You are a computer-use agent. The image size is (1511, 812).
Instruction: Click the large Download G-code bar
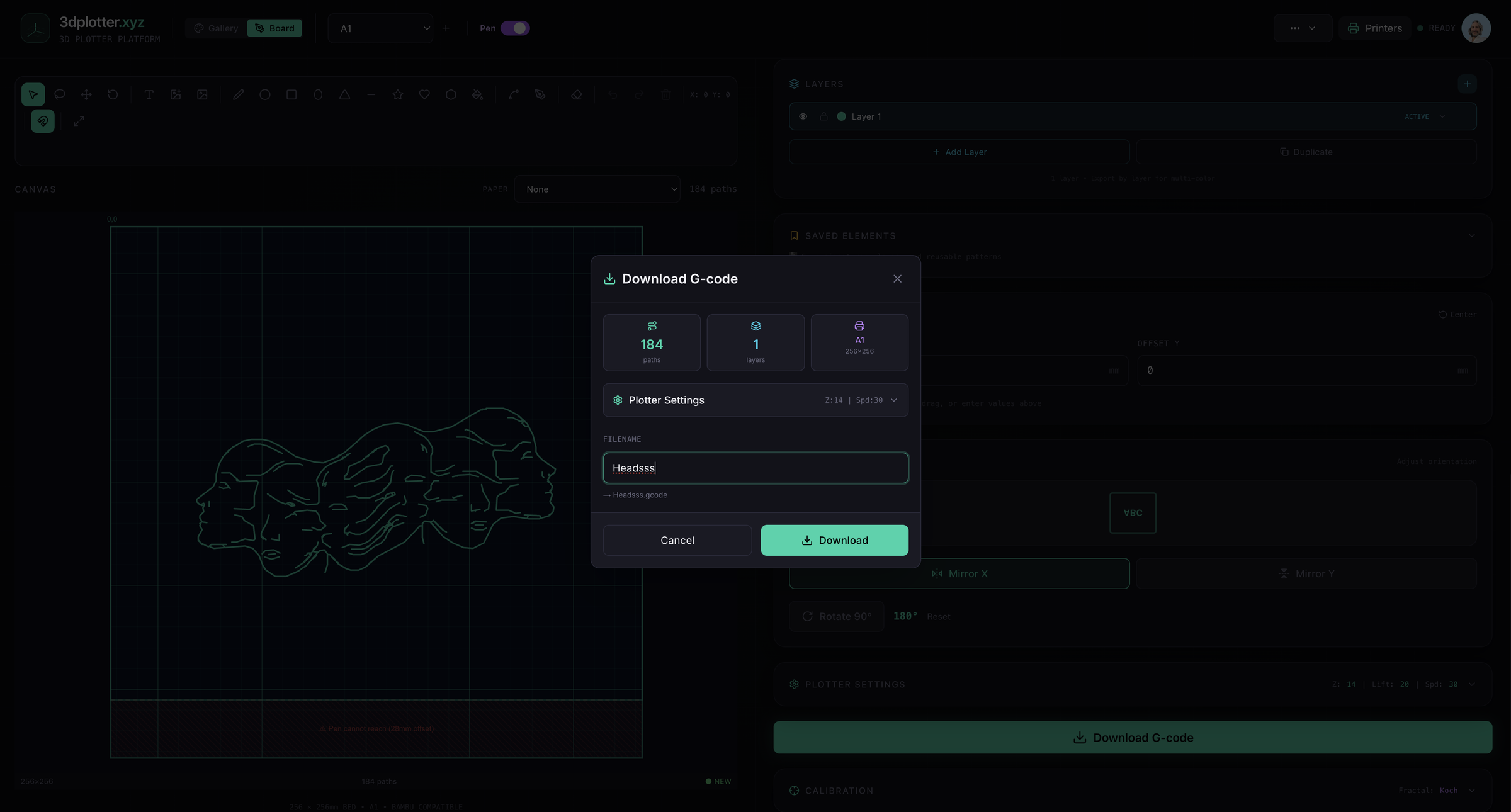[x=1133, y=738]
